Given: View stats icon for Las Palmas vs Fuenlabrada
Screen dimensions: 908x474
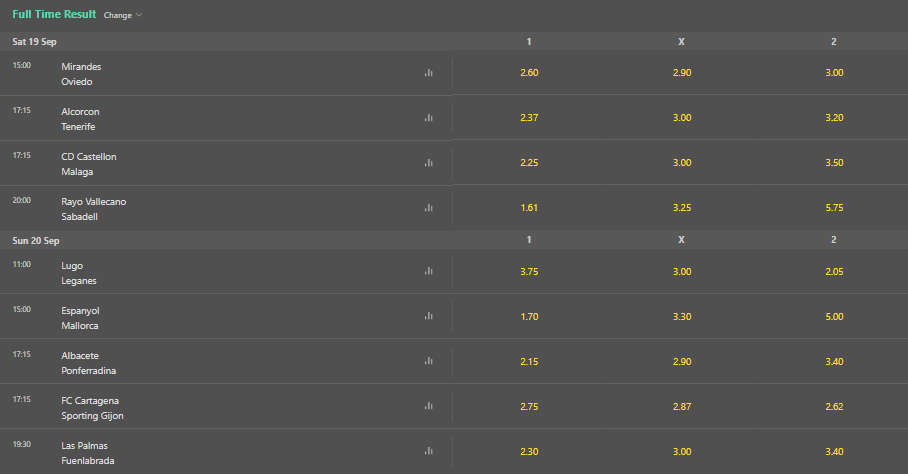Looking at the screenshot, I should pos(429,451).
